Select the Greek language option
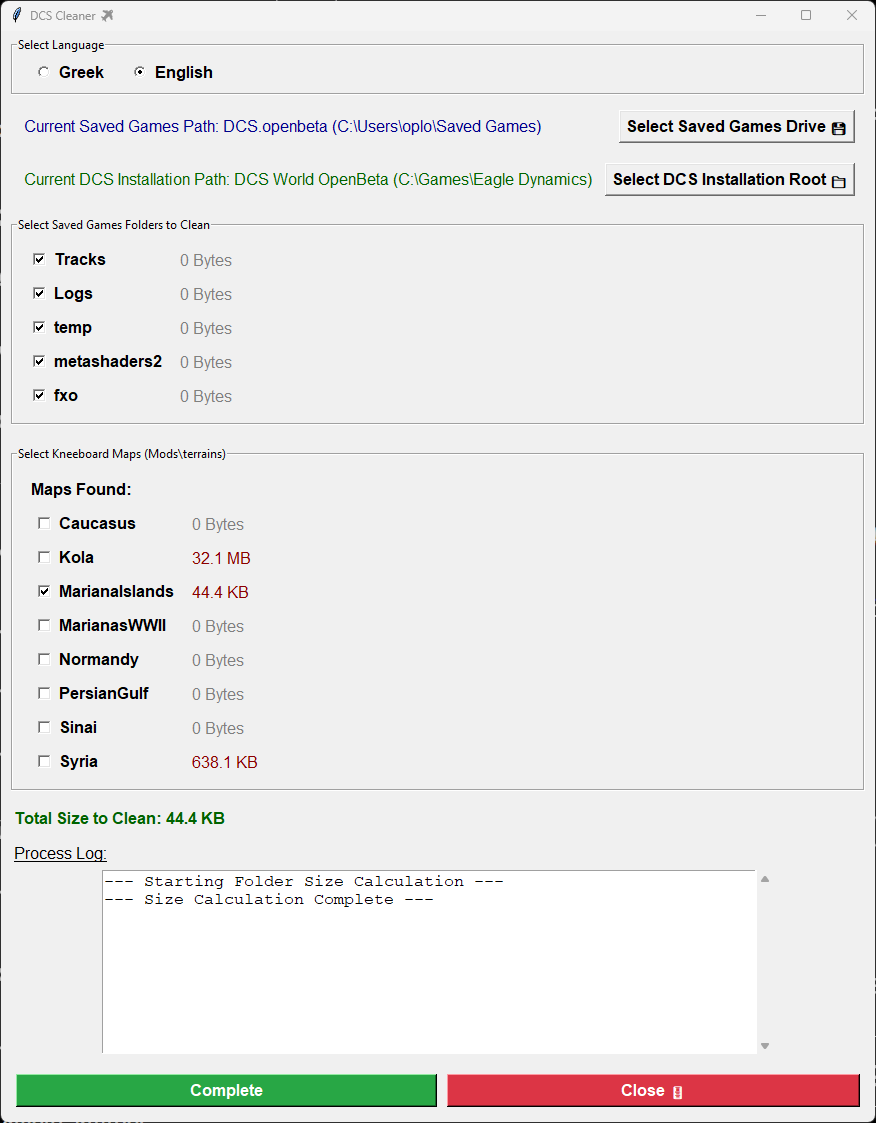 coord(43,72)
